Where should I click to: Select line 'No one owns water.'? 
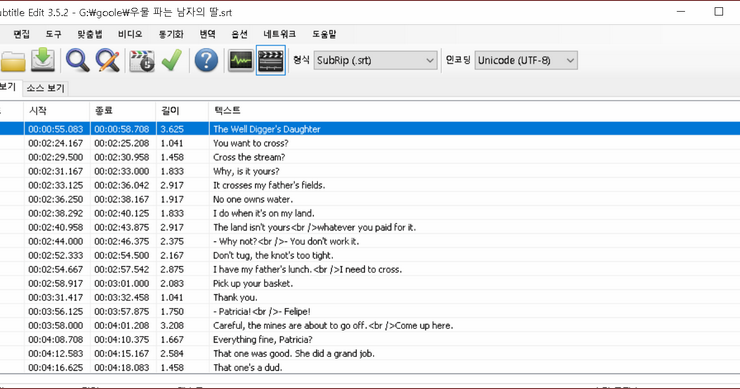(x=370, y=199)
